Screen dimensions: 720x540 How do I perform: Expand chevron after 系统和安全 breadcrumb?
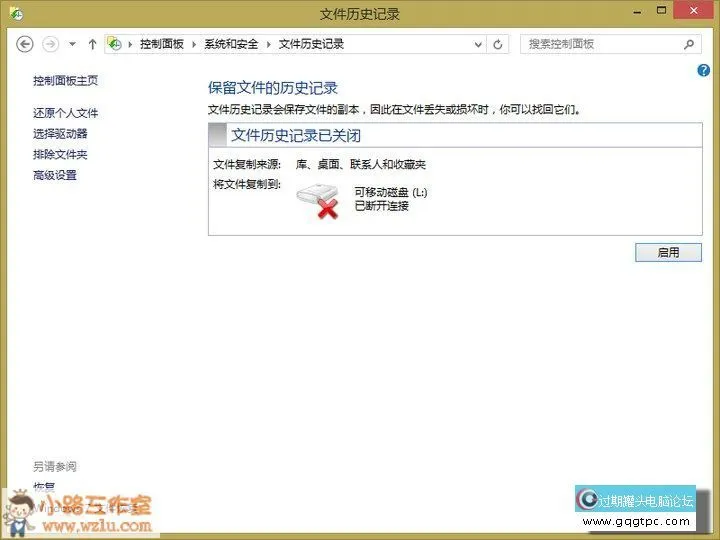click(x=269, y=45)
